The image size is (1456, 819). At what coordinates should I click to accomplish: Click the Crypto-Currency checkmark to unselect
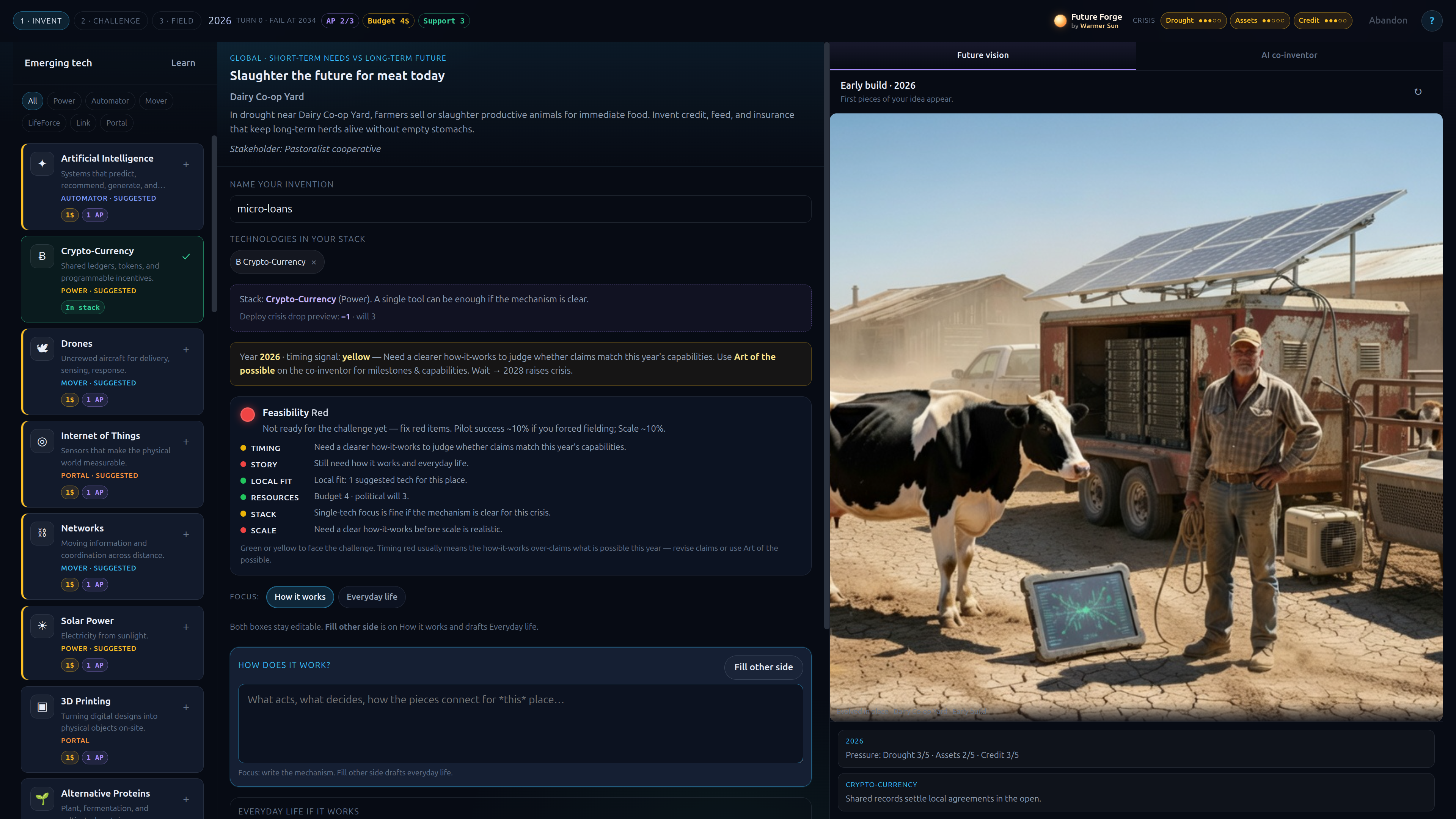186,256
